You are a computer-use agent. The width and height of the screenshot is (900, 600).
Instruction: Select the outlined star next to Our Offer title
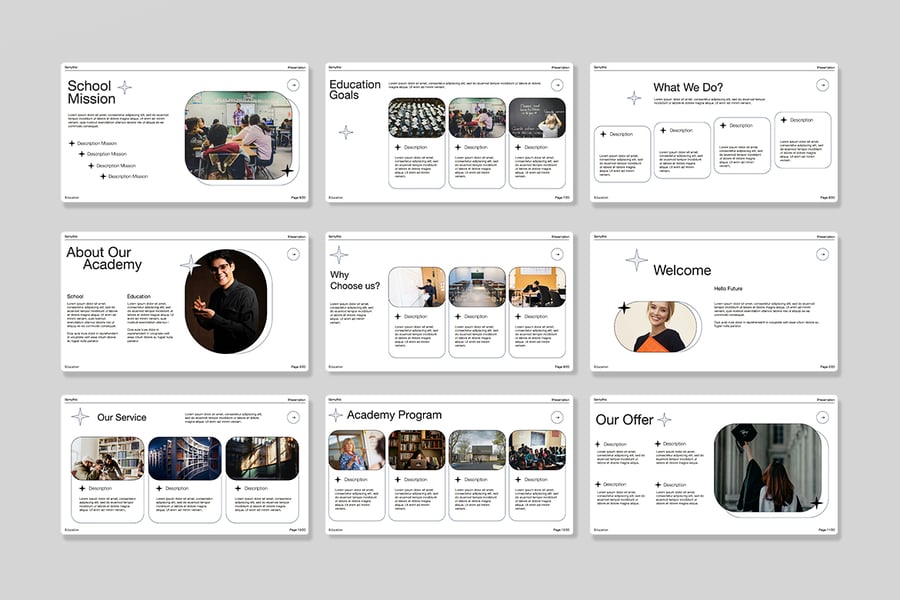(664, 419)
